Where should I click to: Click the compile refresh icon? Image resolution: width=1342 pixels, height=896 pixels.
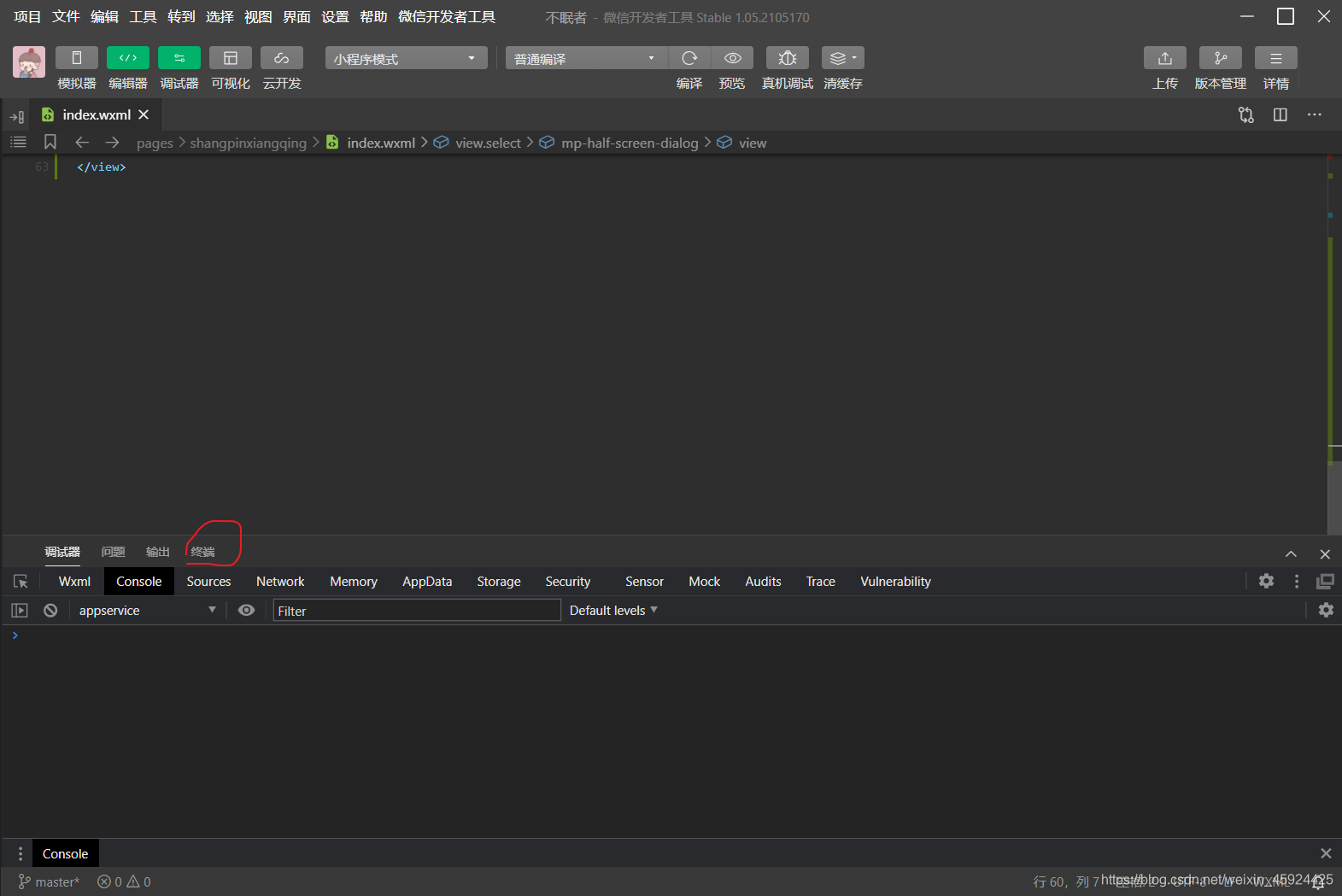pyautogui.click(x=689, y=58)
